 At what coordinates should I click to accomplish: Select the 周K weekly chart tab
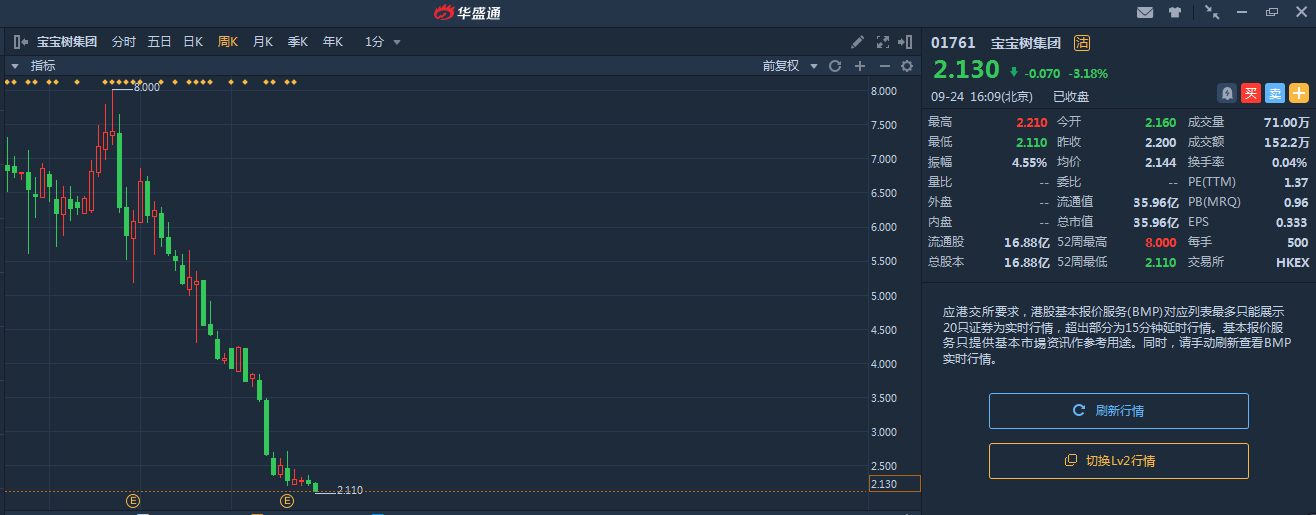pos(228,42)
